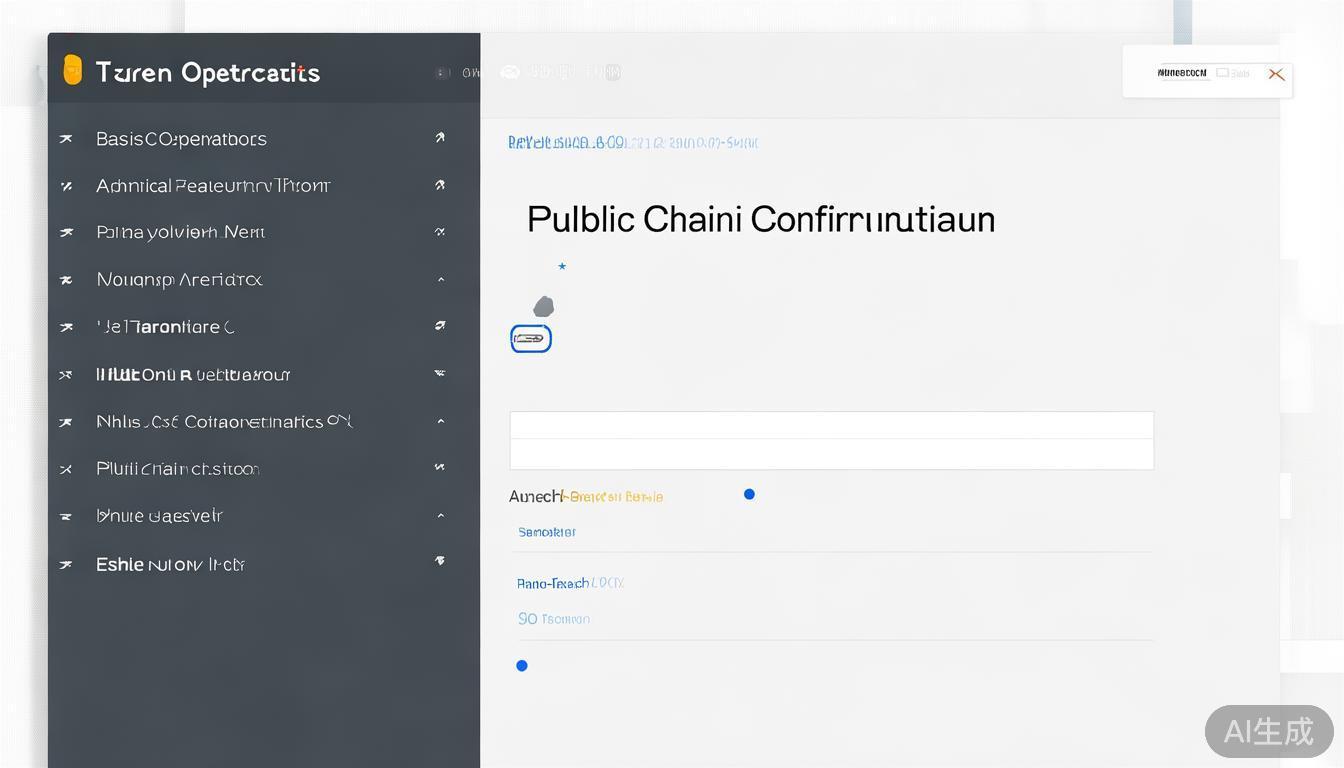
Task: Select the blue radio dot below 9O Tsonnon
Action: (x=521, y=665)
